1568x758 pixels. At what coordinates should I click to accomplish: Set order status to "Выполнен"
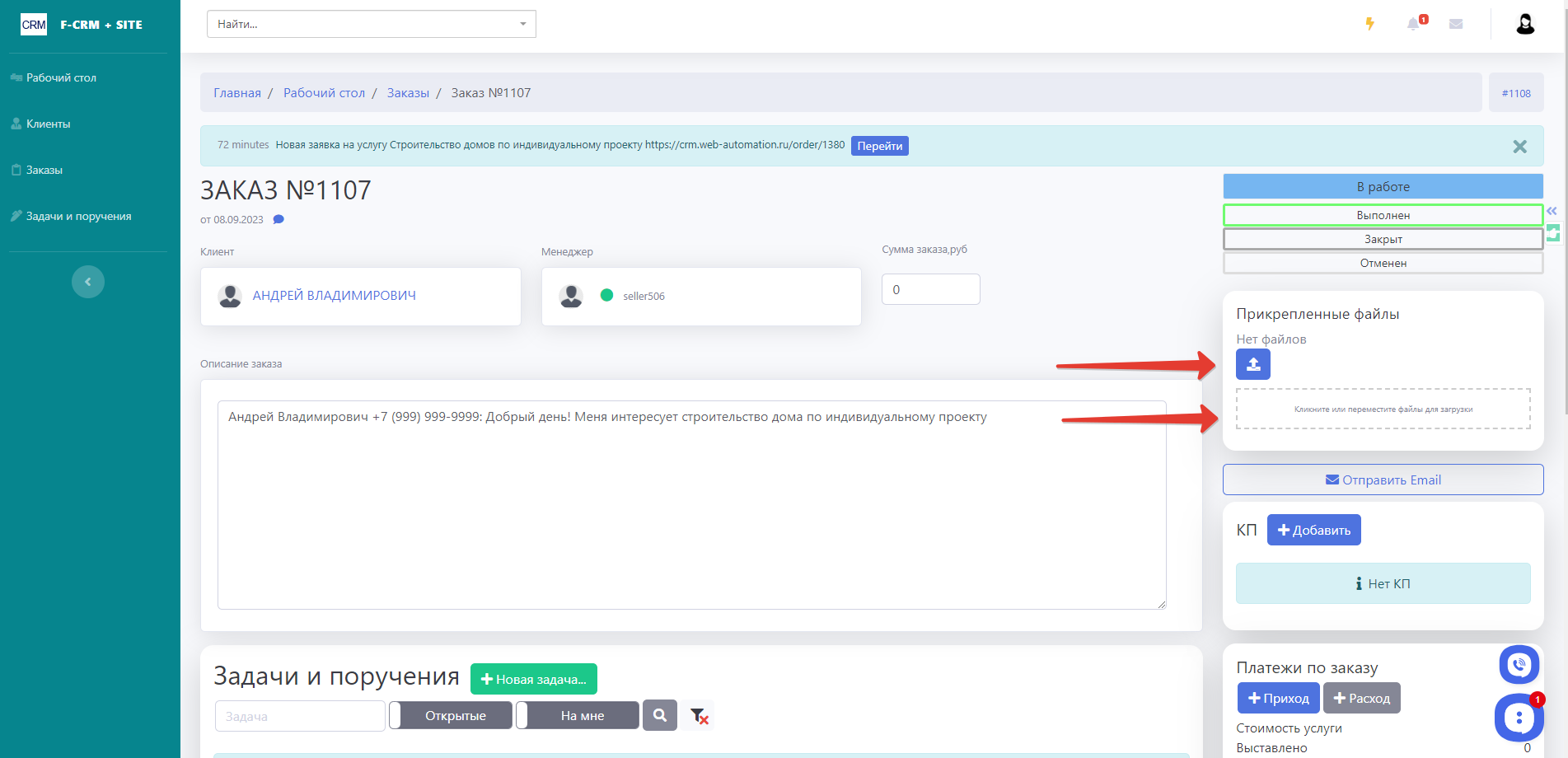(x=1383, y=215)
